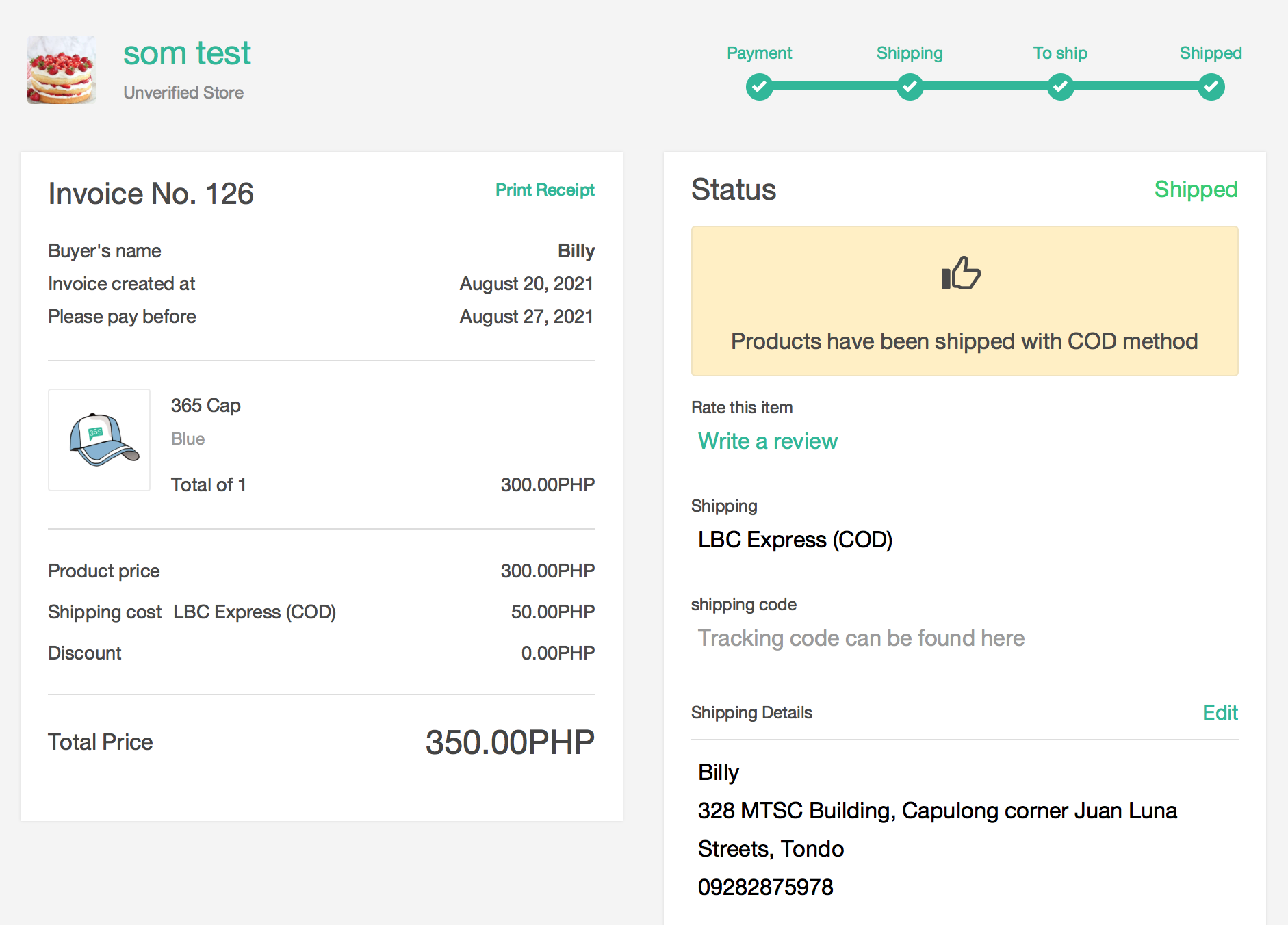Click the Tracking code placeholder text
The height and width of the screenshot is (925, 1288).
pyautogui.click(x=861, y=638)
